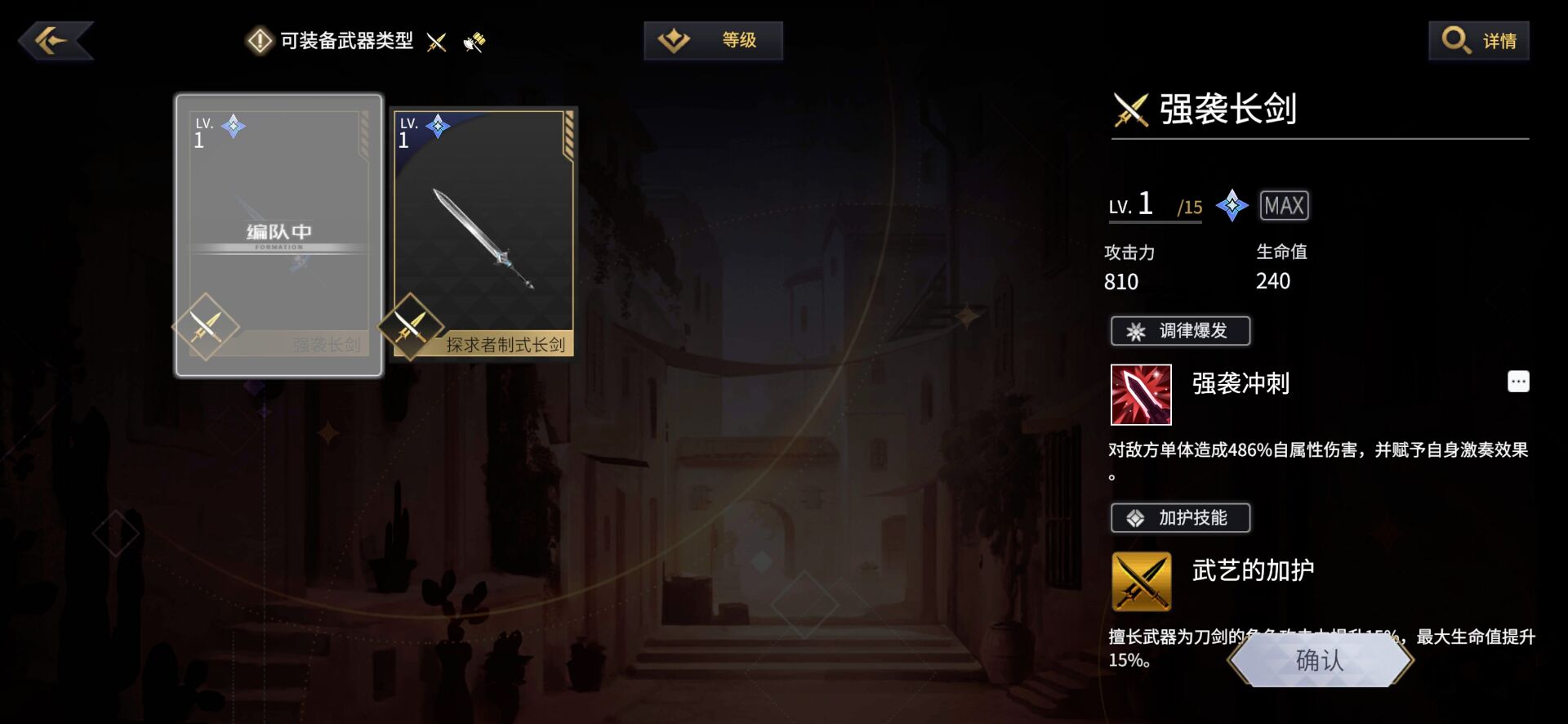Open the 等级 sort dropdown
This screenshot has height=724, width=1568.
coord(713,40)
